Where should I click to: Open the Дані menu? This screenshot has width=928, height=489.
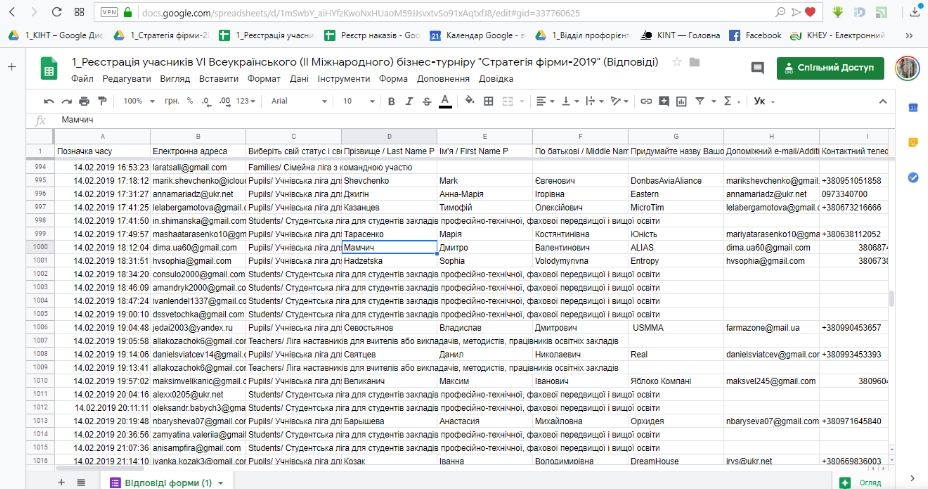click(299, 78)
